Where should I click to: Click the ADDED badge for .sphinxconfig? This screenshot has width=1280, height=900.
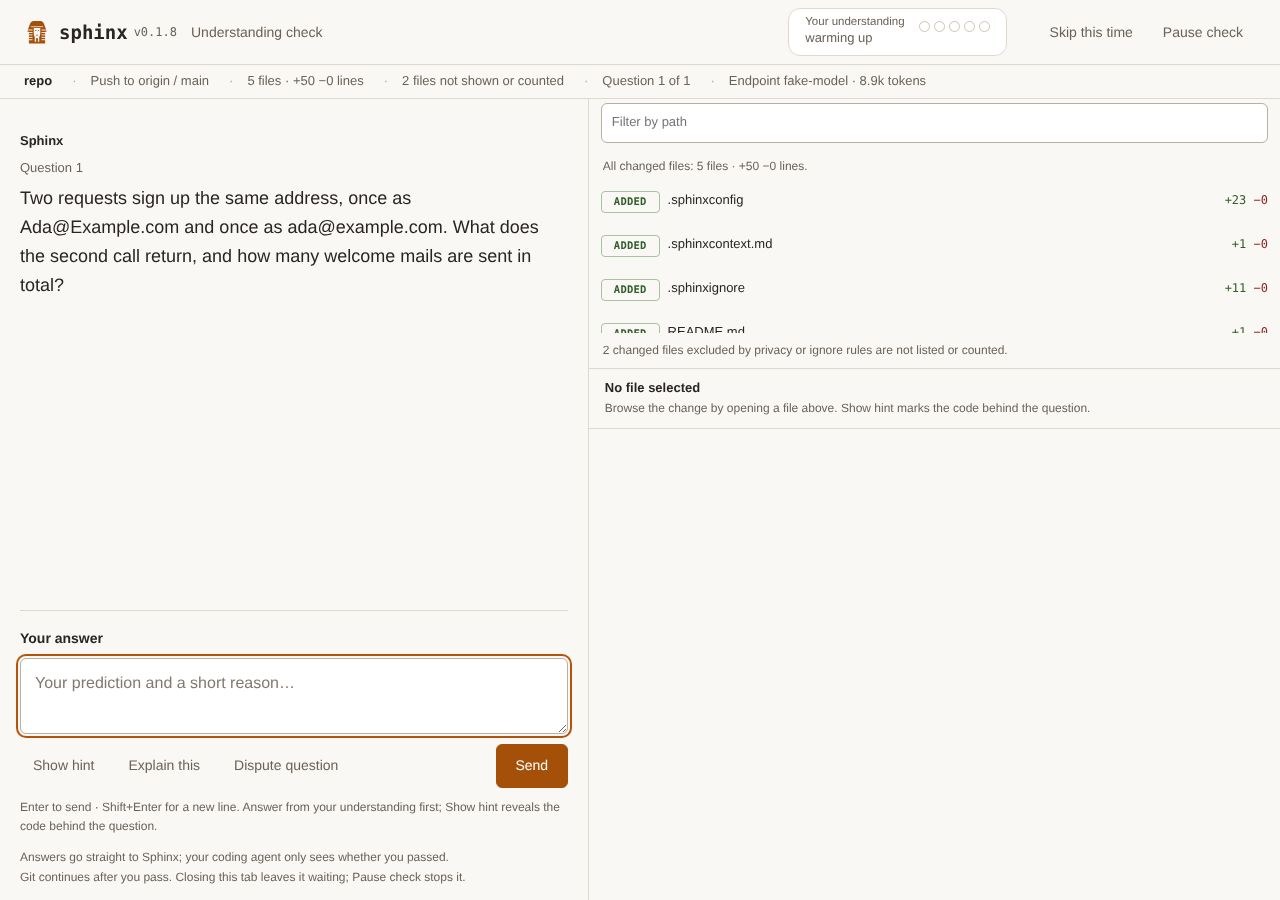click(x=630, y=202)
